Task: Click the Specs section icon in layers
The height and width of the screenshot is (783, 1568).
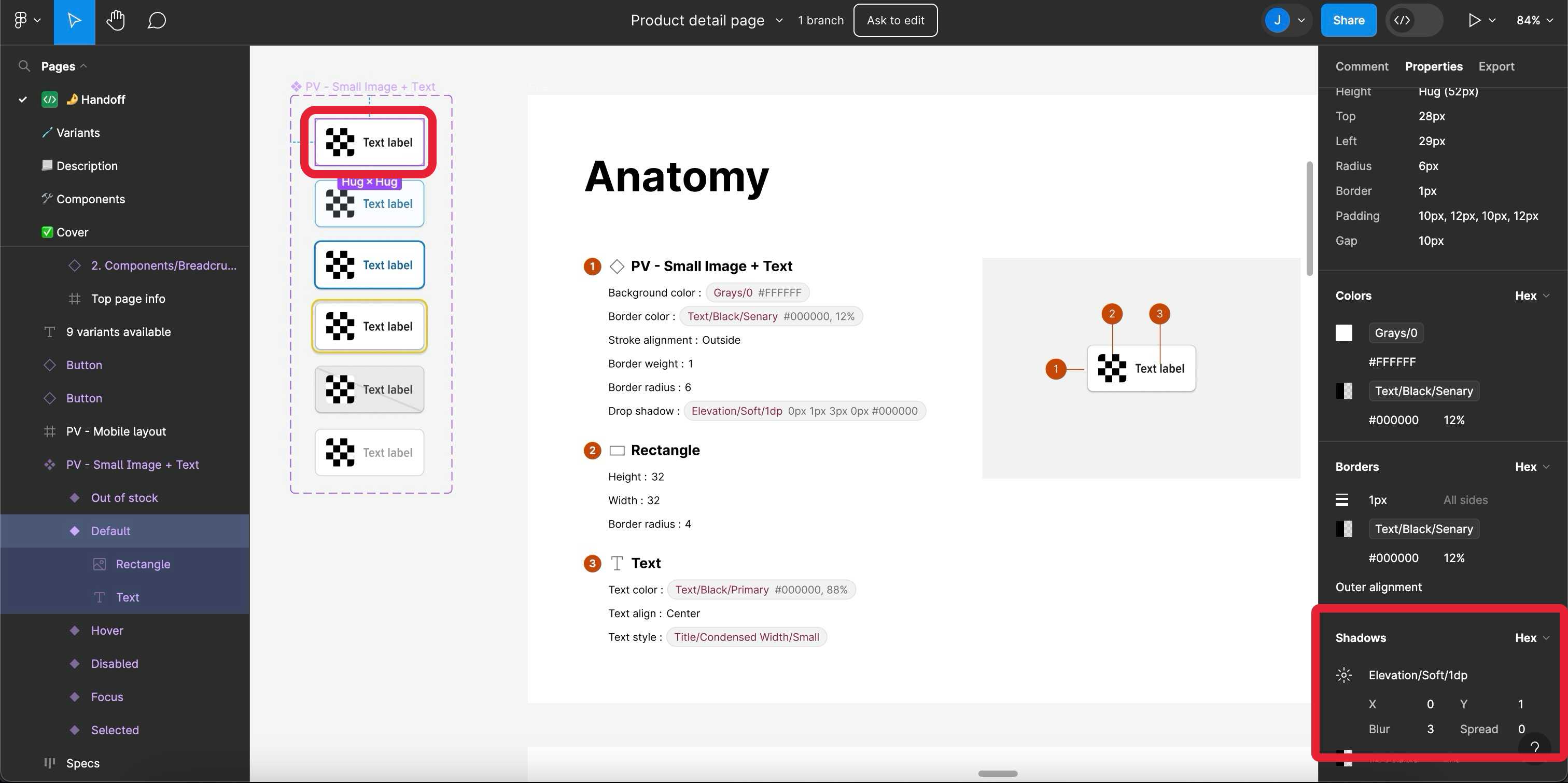Action: pos(50,763)
